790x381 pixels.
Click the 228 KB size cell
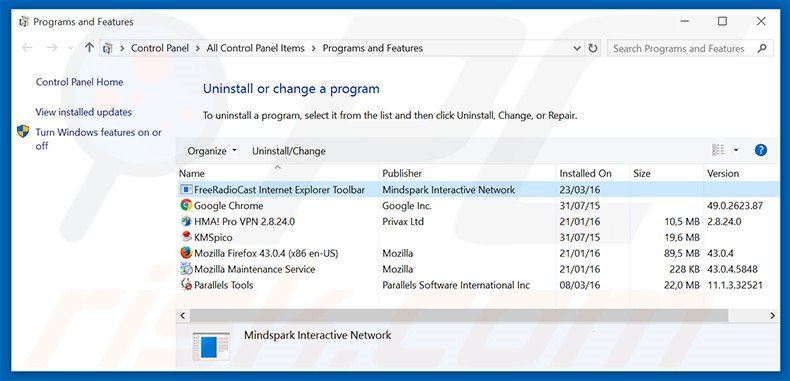pos(684,269)
